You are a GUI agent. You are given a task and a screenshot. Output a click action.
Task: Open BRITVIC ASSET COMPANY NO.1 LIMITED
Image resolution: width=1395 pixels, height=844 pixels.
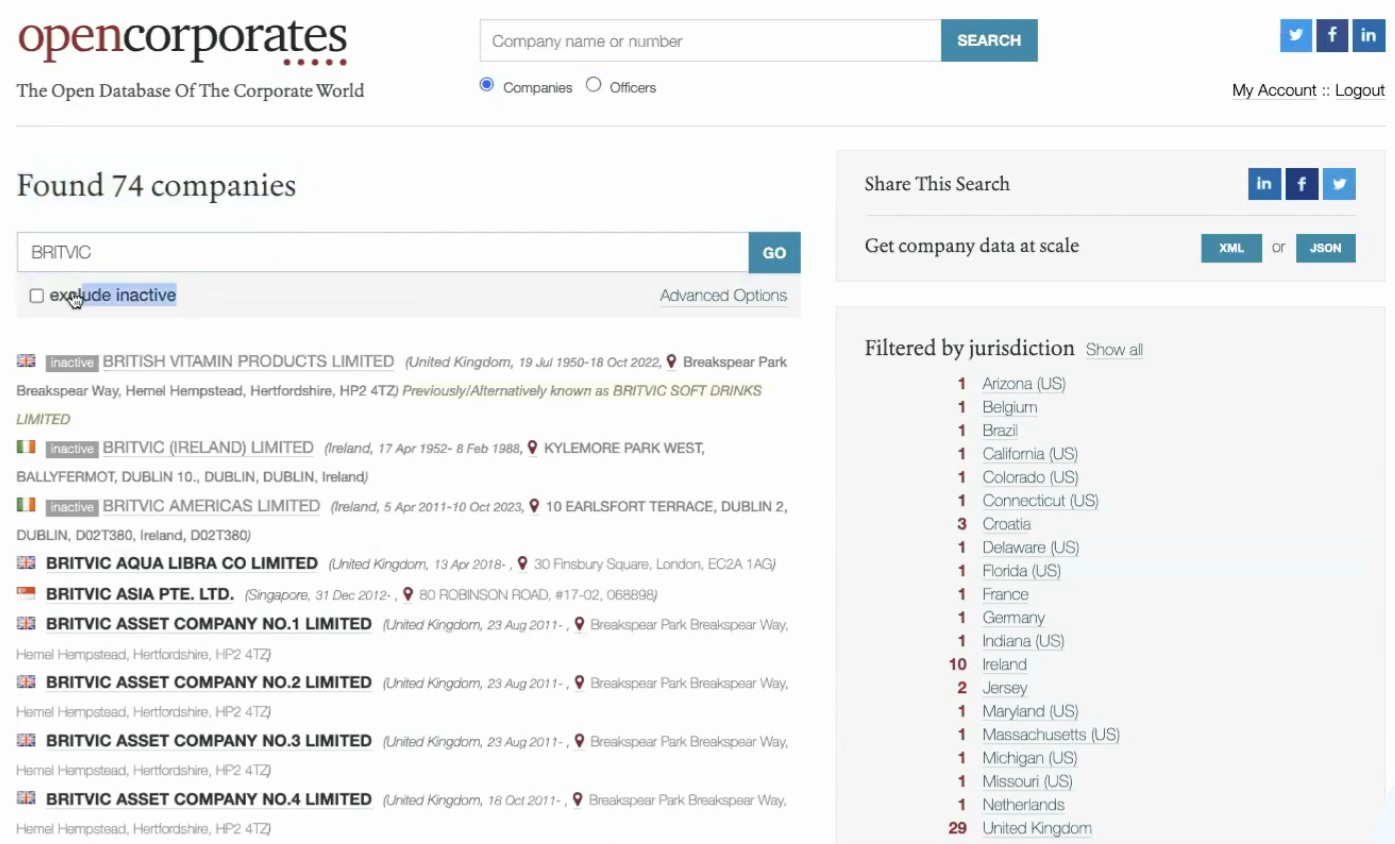(x=209, y=623)
